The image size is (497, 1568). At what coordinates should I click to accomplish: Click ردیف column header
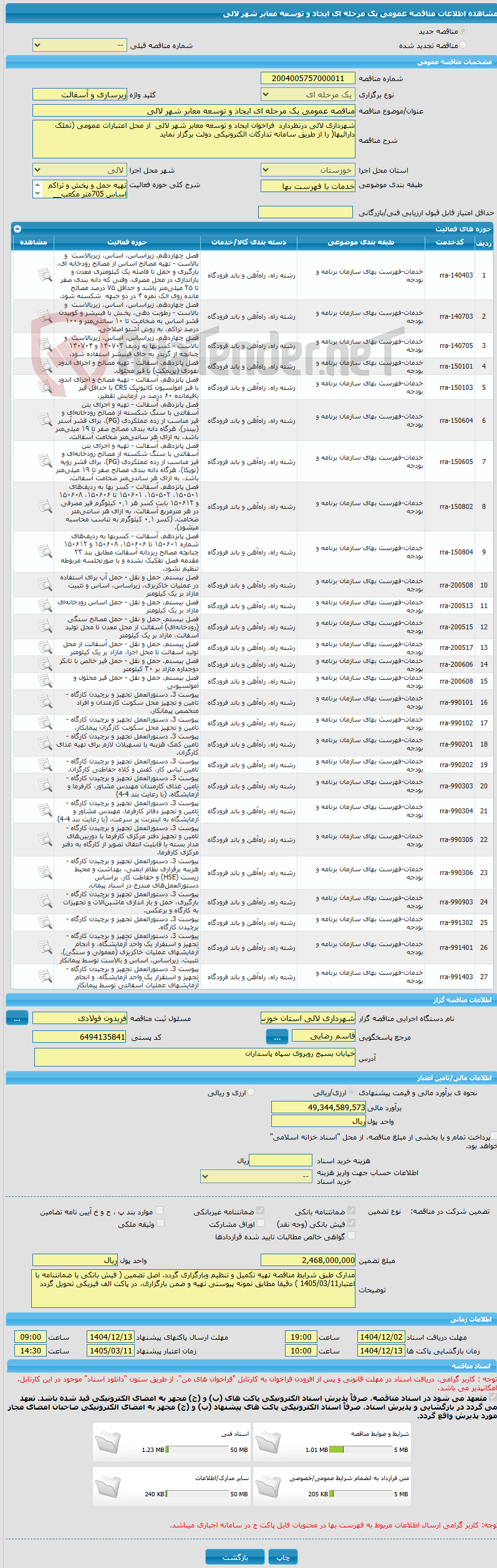pyautogui.click(x=483, y=243)
